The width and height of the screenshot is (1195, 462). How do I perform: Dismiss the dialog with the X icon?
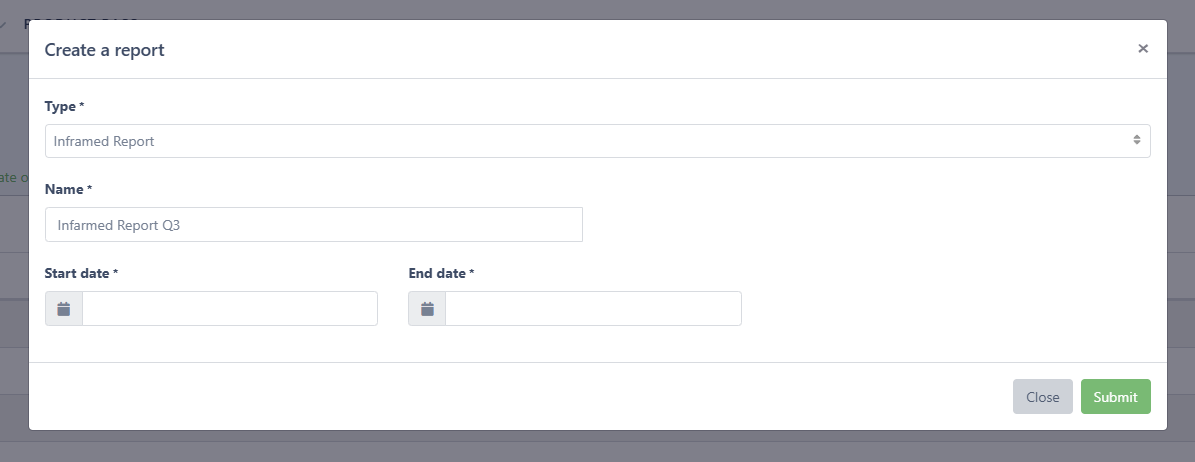[x=1143, y=48]
